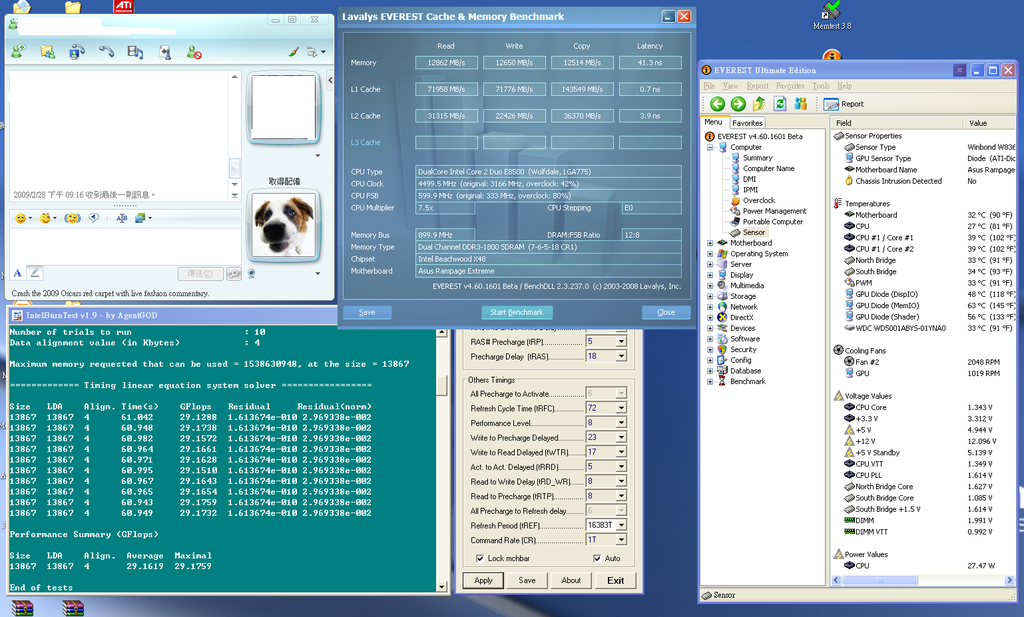Click the ATI icon on the desktop
The height and width of the screenshot is (617, 1024).
(x=123, y=7)
